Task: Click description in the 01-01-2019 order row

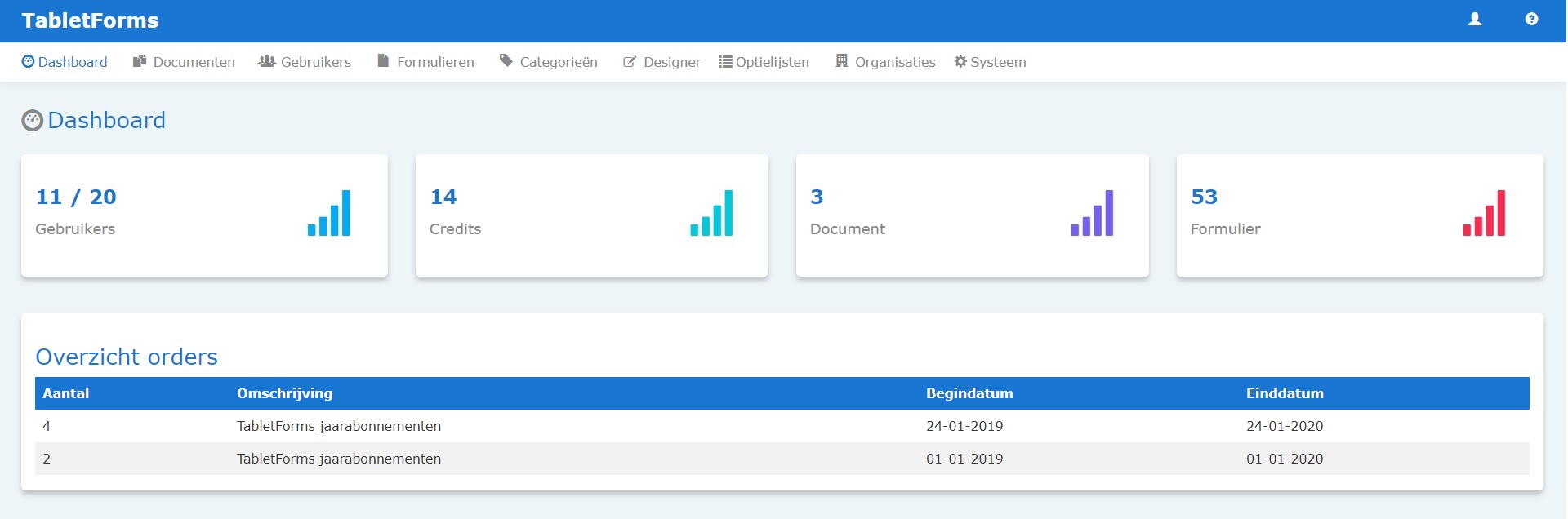Action: 339,459
